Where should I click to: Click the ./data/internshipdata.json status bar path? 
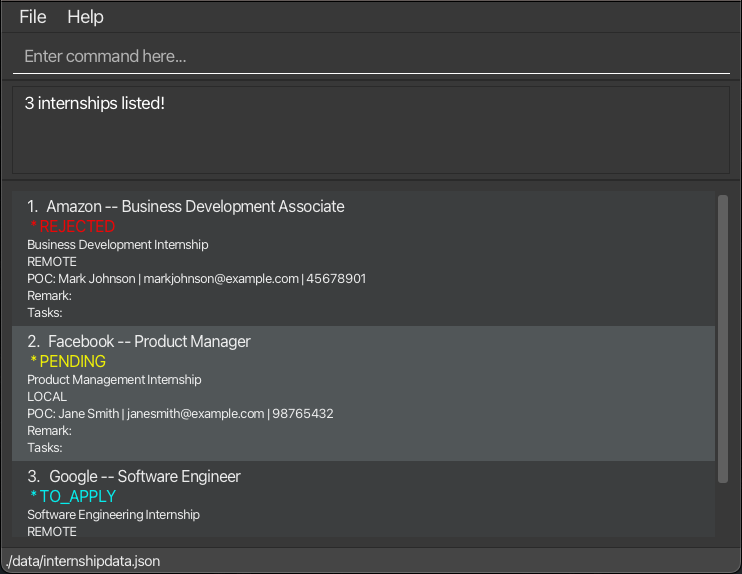point(83,561)
